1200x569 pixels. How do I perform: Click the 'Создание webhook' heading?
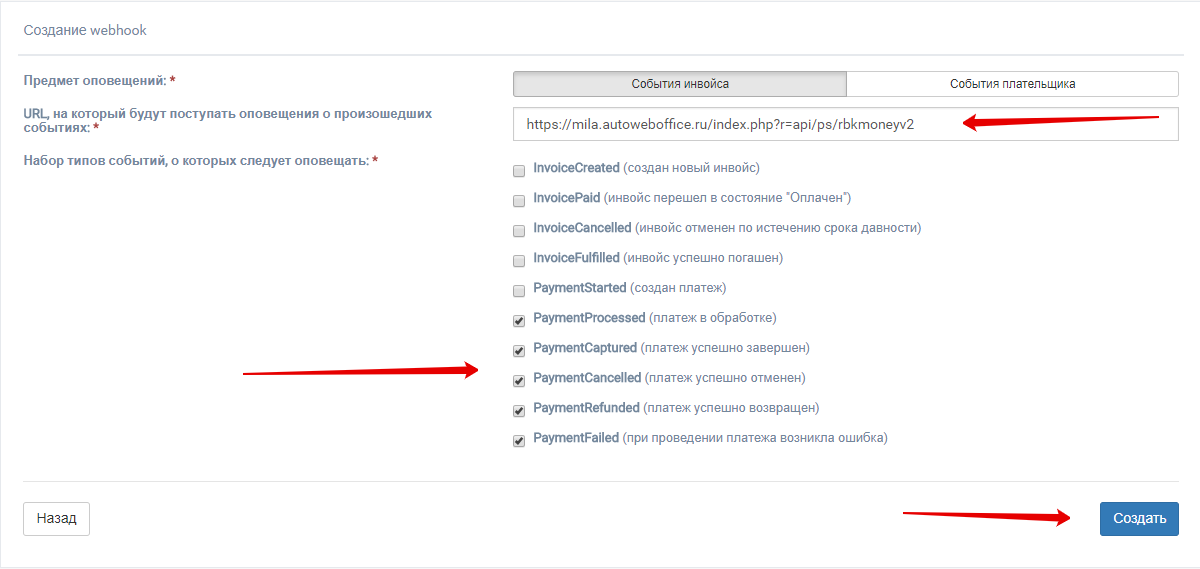[85, 30]
